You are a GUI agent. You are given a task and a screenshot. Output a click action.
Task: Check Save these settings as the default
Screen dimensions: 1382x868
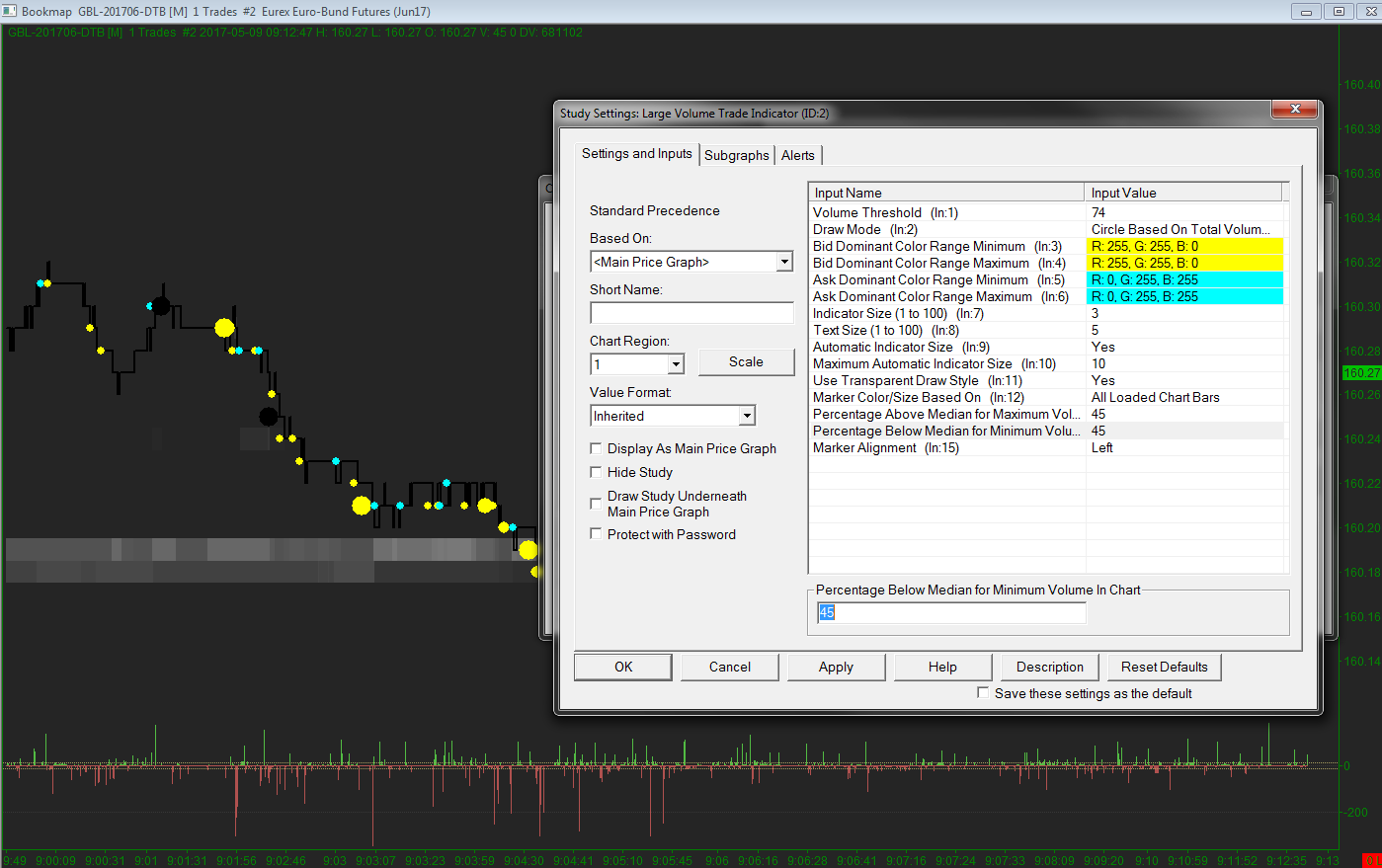(x=983, y=693)
